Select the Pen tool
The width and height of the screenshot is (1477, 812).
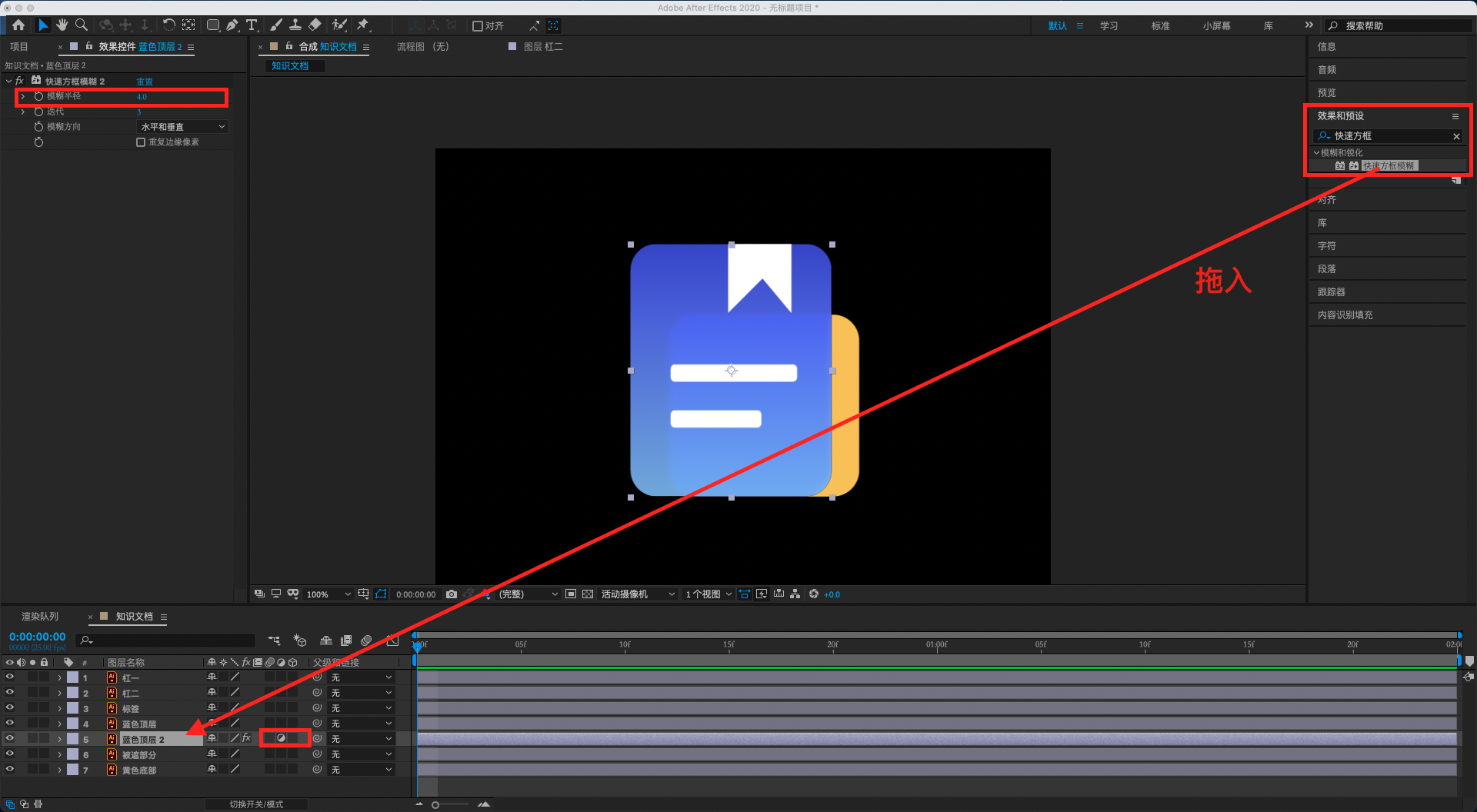click(x=232, y=25)
